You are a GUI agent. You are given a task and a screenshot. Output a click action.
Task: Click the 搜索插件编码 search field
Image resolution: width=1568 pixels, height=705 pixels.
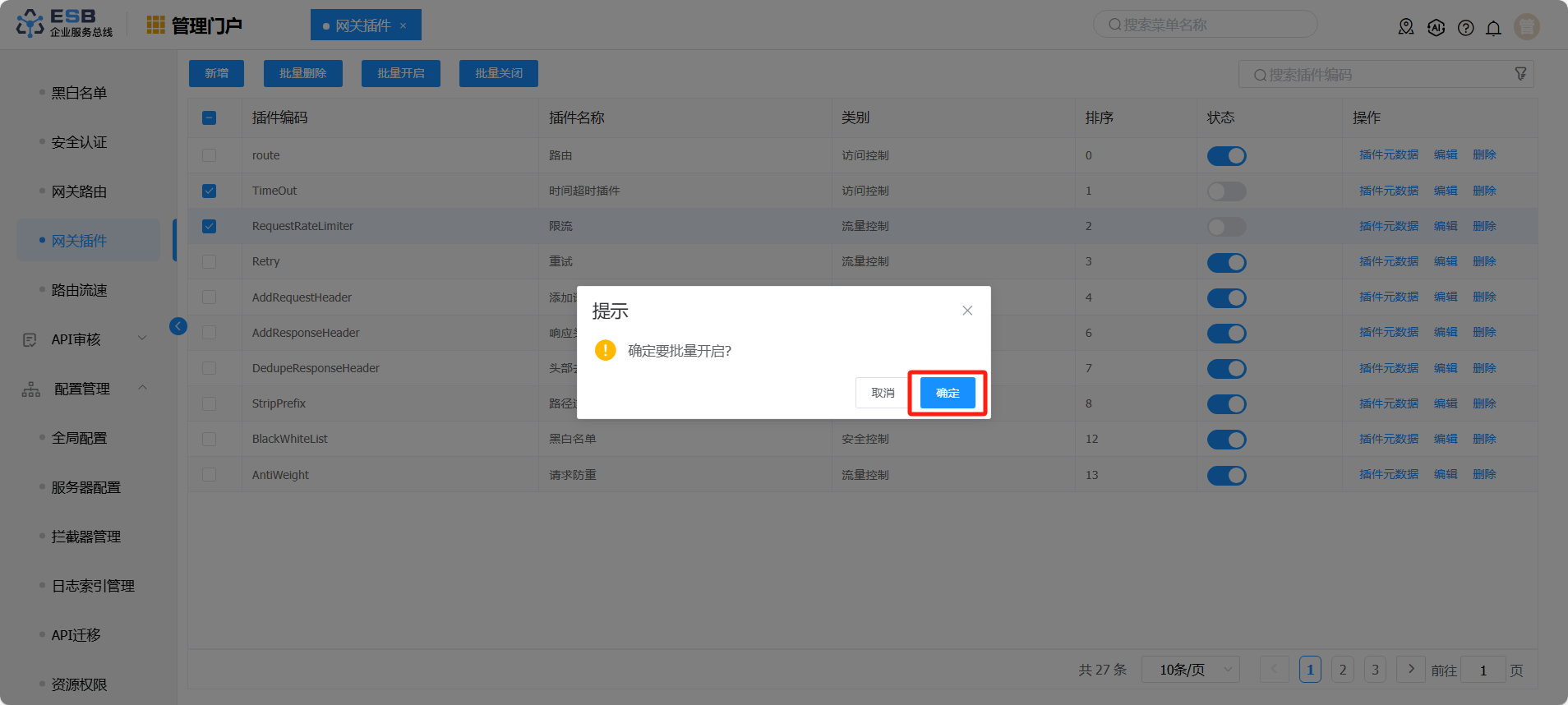[x=1381, y=75]
